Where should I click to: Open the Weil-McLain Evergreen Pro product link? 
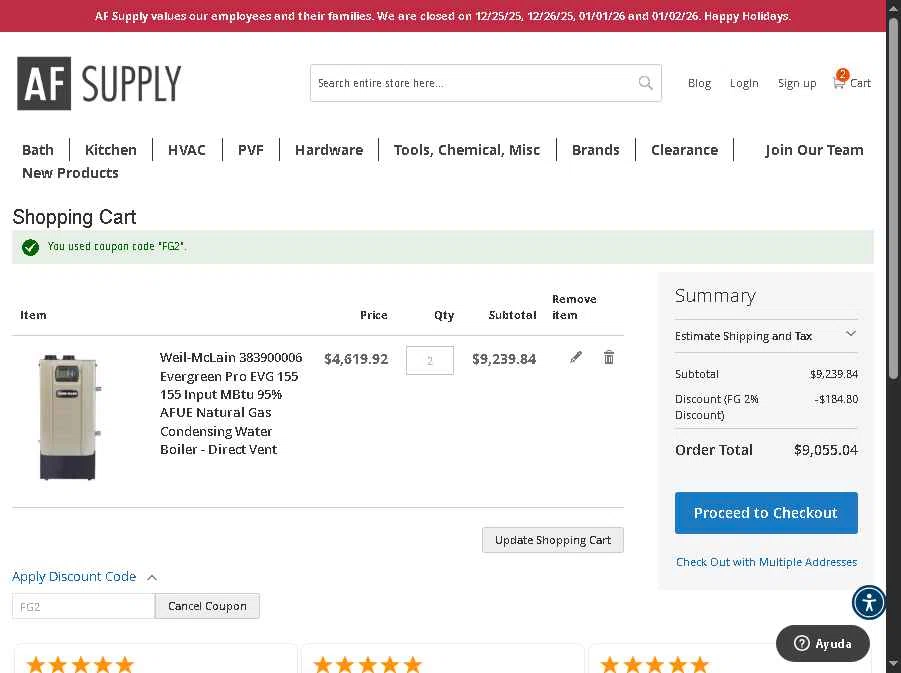tap(230, 403)
